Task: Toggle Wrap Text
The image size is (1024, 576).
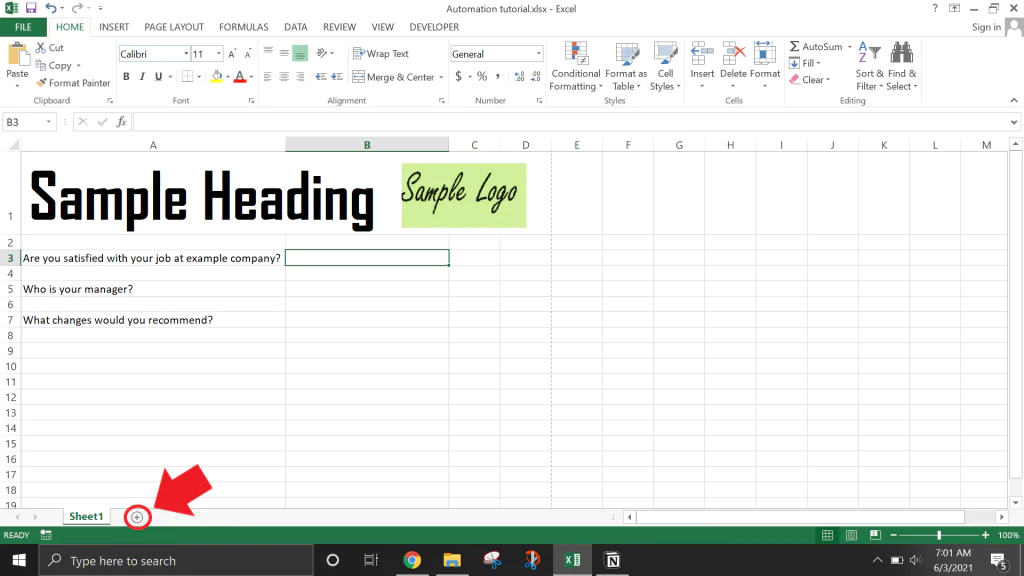Action: [381, 54]
